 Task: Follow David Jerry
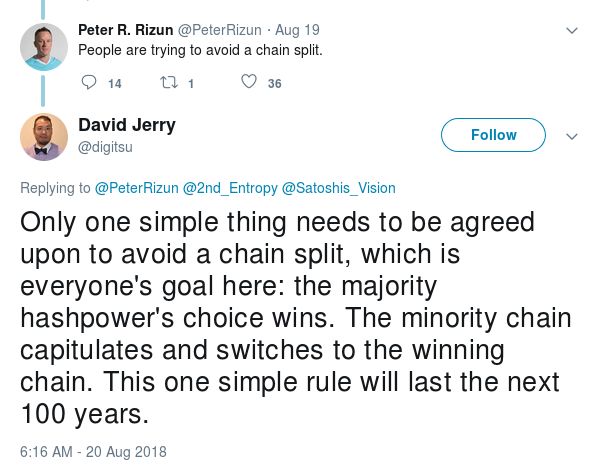tap(493, 135)
